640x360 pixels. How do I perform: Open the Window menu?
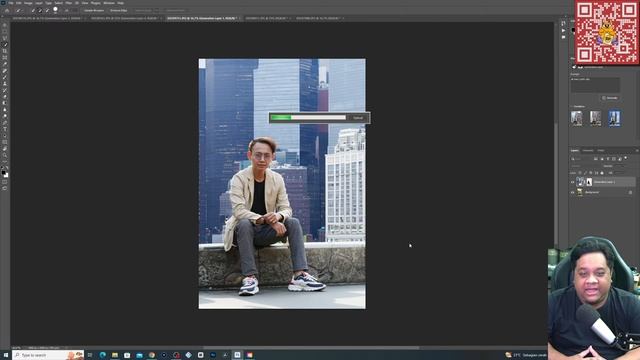109,3
